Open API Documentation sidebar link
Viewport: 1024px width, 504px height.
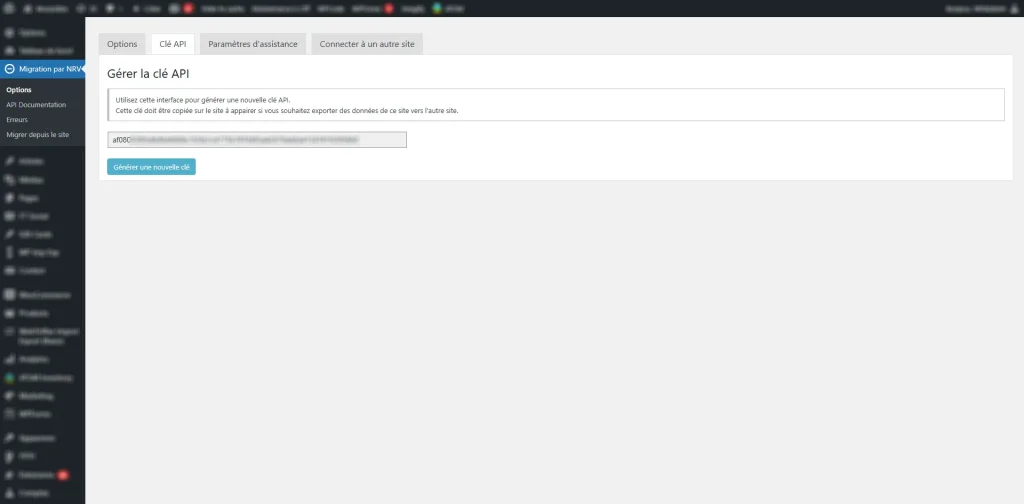tap(36, 104)
